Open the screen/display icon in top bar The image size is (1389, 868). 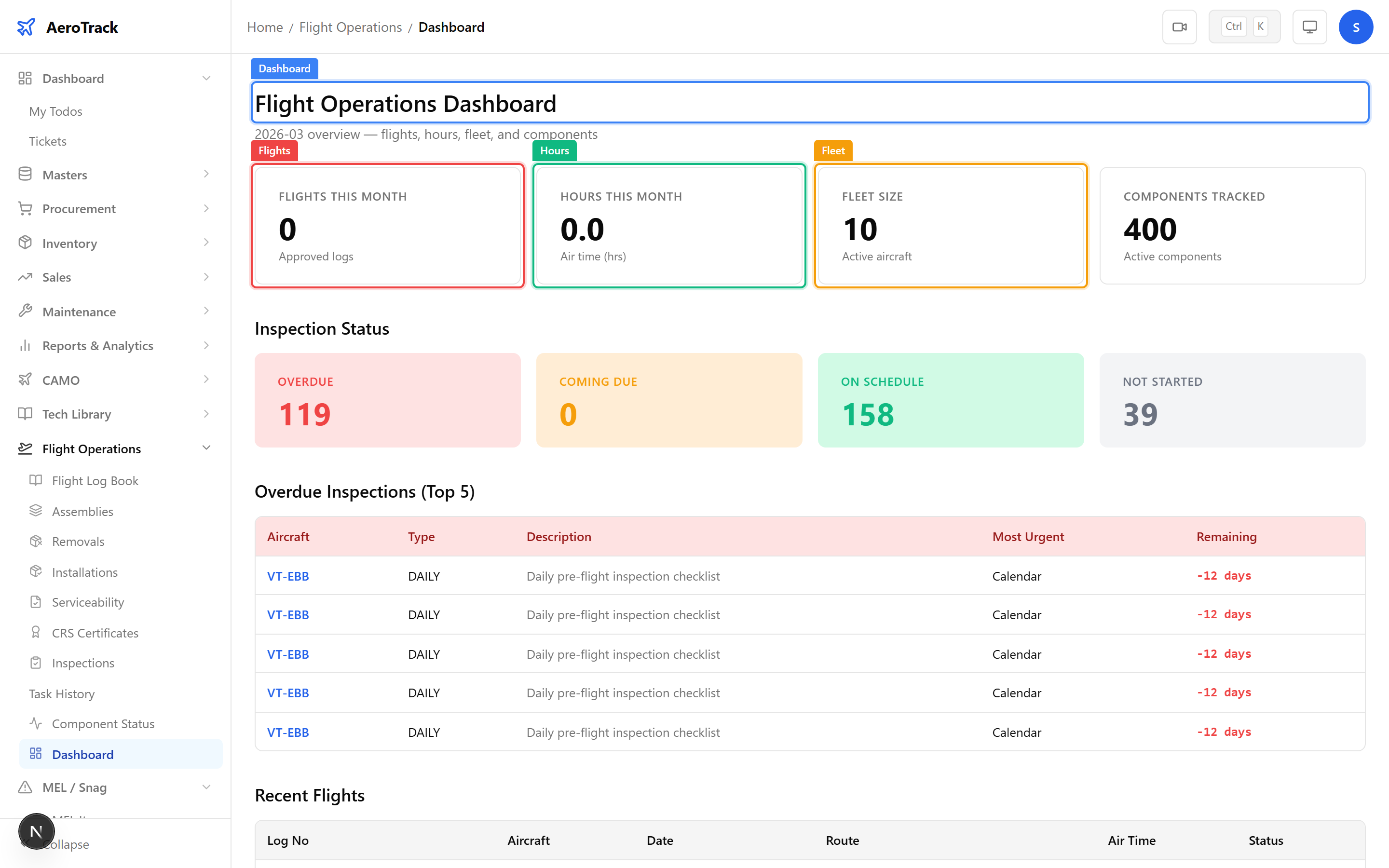[x=1309, y=27]
